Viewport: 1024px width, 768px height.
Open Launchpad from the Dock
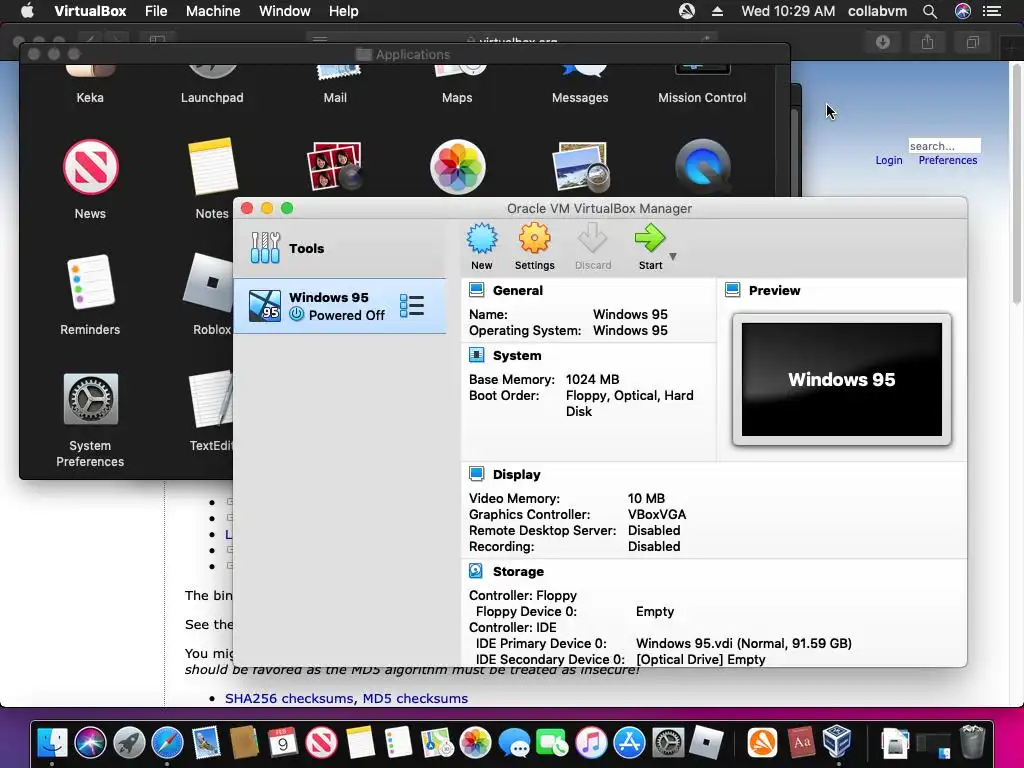(x=129, y=742)
